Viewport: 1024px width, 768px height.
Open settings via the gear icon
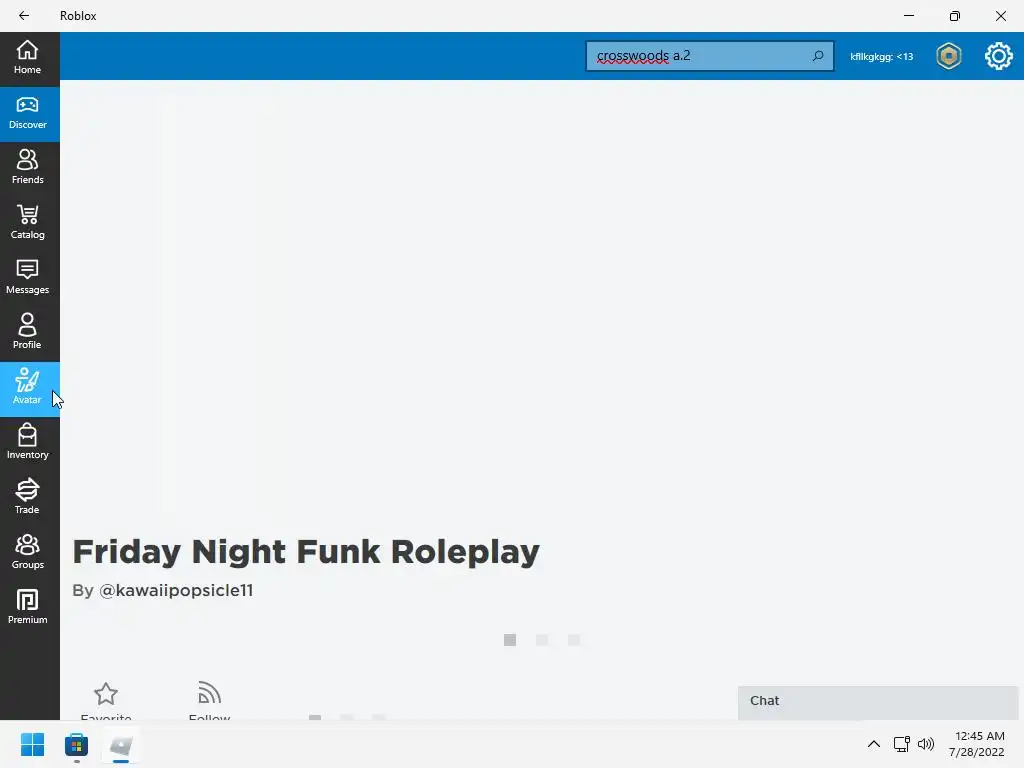pyautogui.click(x=999, y=56)
